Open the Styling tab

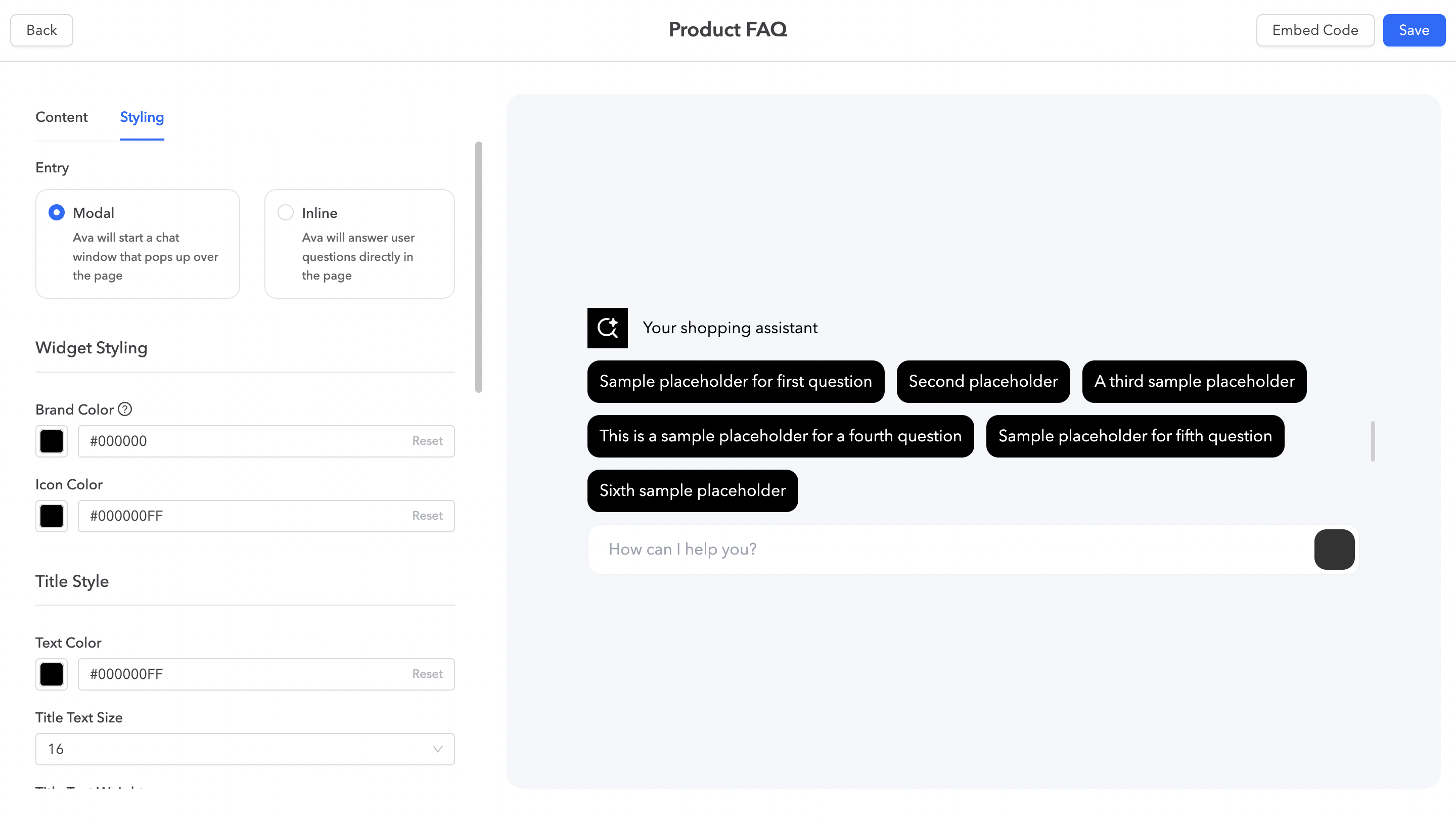(x=142, y=117)
